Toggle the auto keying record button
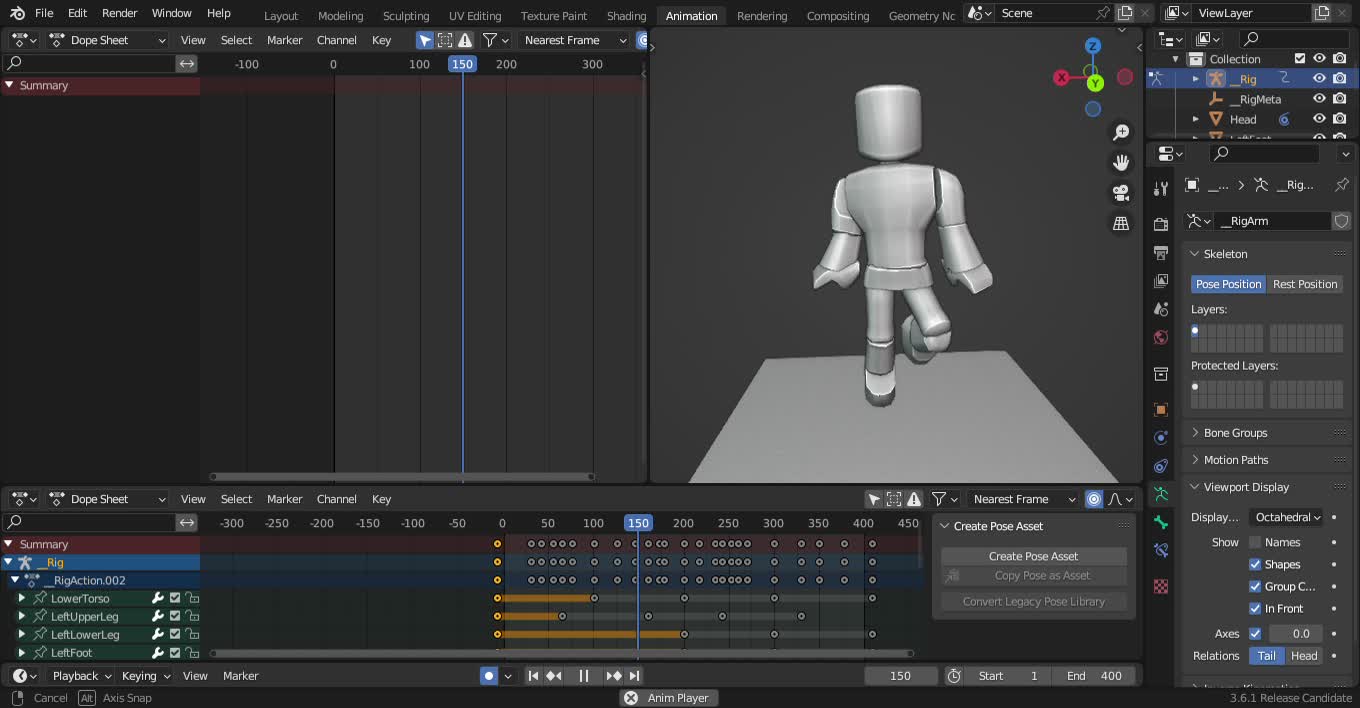The height and width of the screenshot is (708, 1360). 488,676
